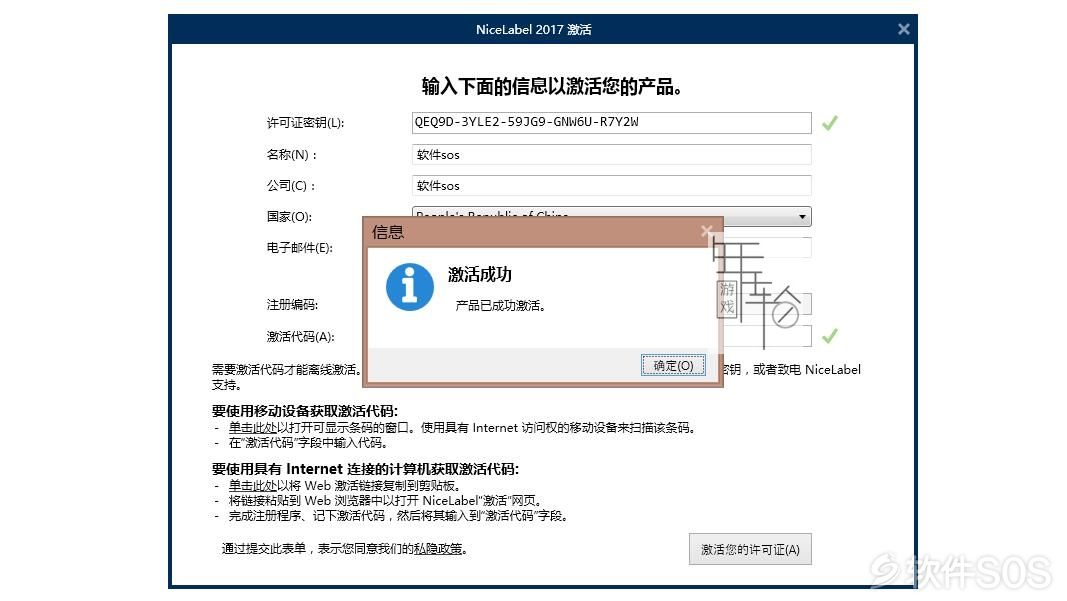This screenshot has width=1067, height=601.
Task: Close the 信息 dialog with its X
Action: [x=706, y=231]
